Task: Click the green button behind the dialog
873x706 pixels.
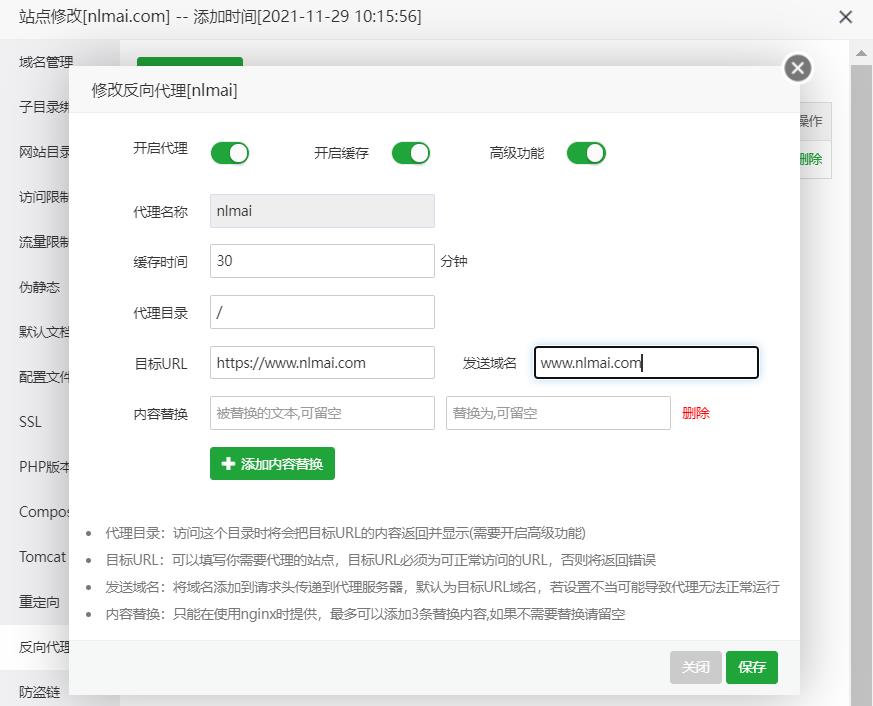Action: [190, 61]
